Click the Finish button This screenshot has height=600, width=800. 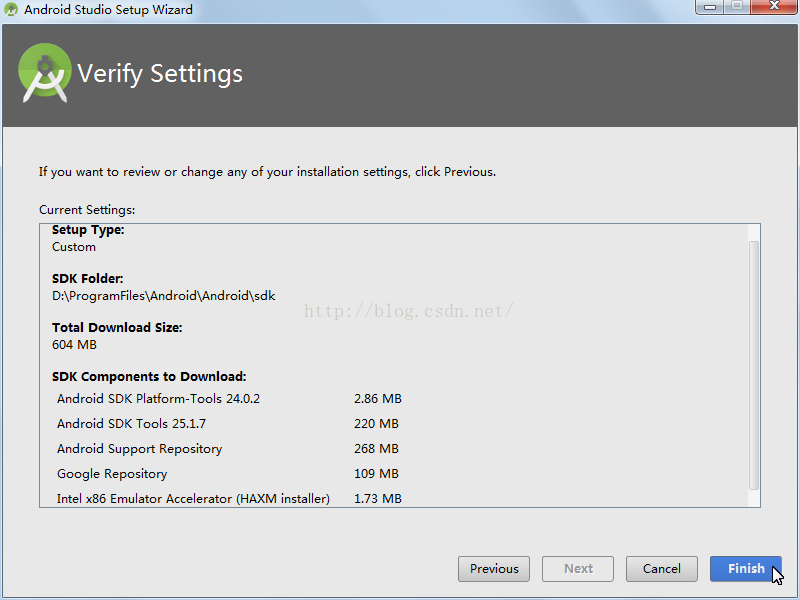(745, 568)
